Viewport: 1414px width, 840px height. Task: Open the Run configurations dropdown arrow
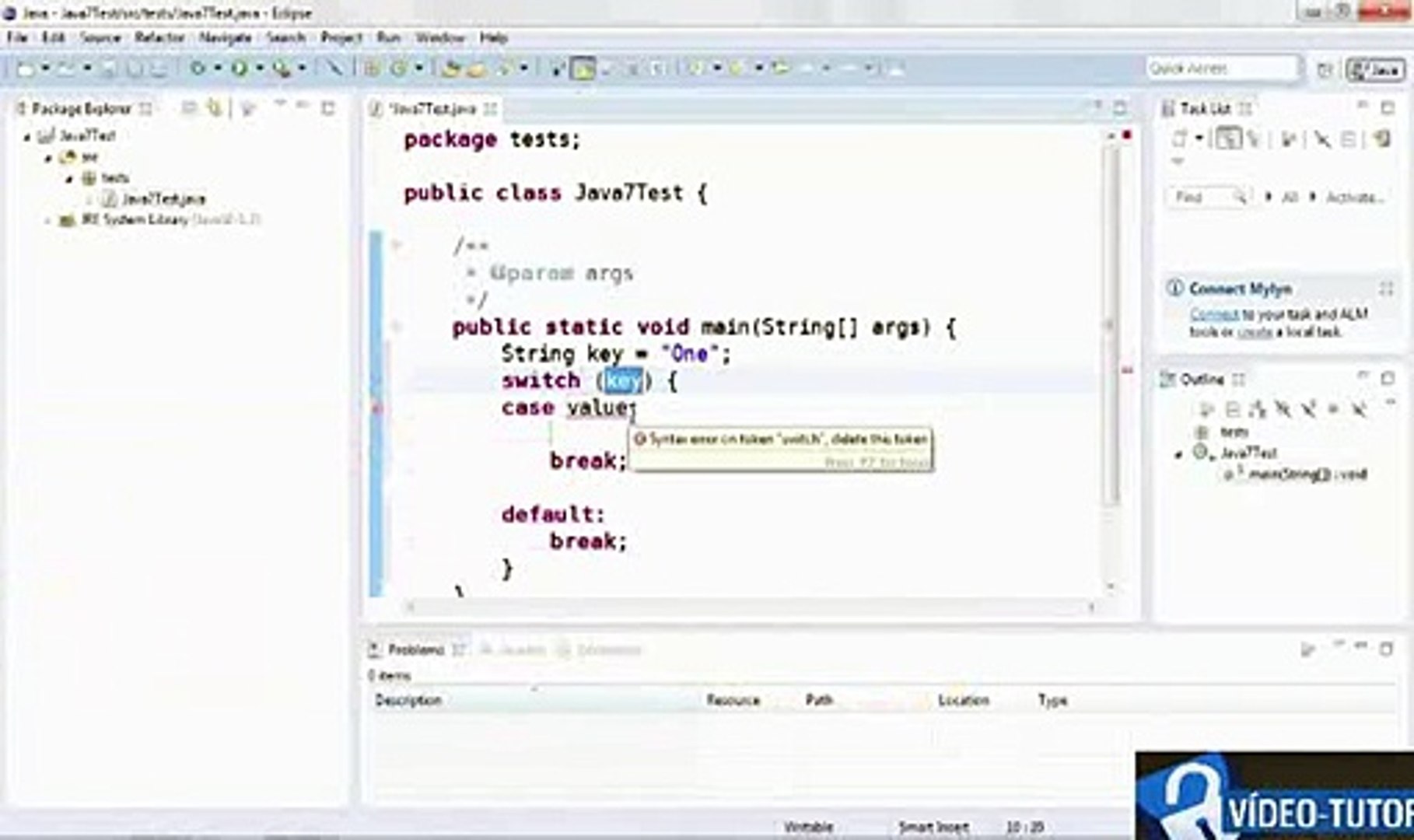pyautogui.click(x=260, y=69)
